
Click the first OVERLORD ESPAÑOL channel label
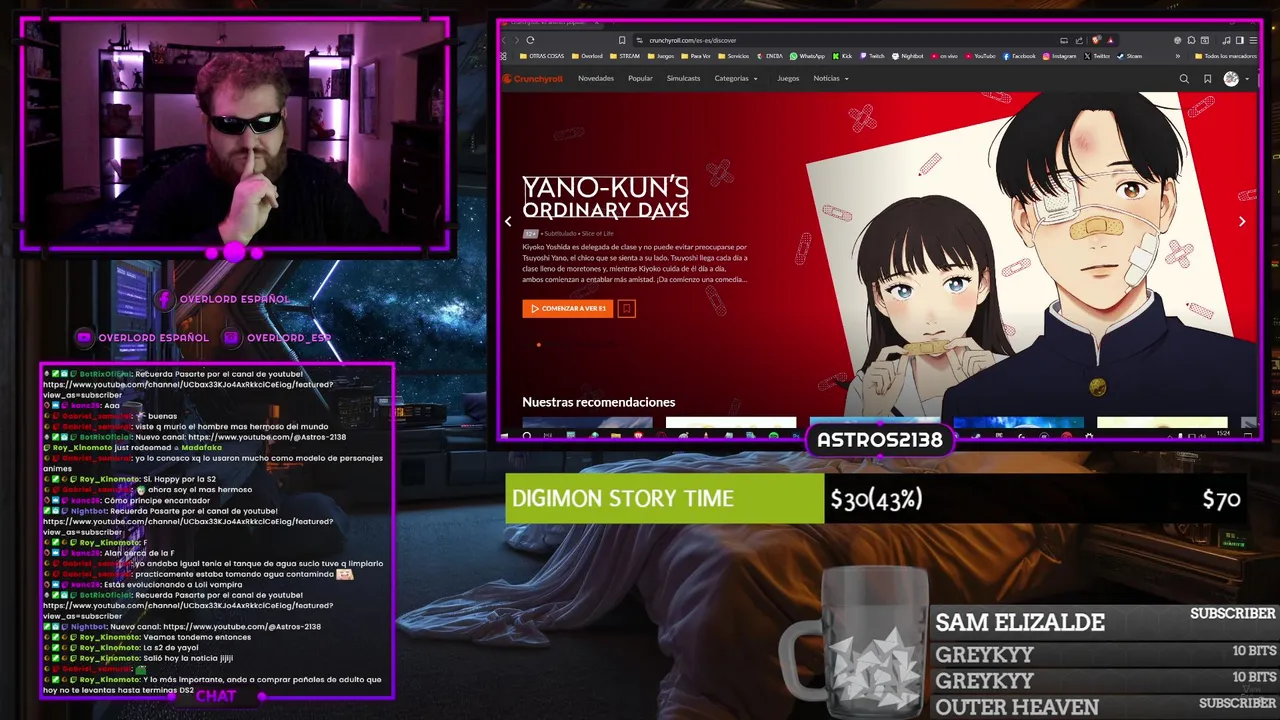[234, 299]
